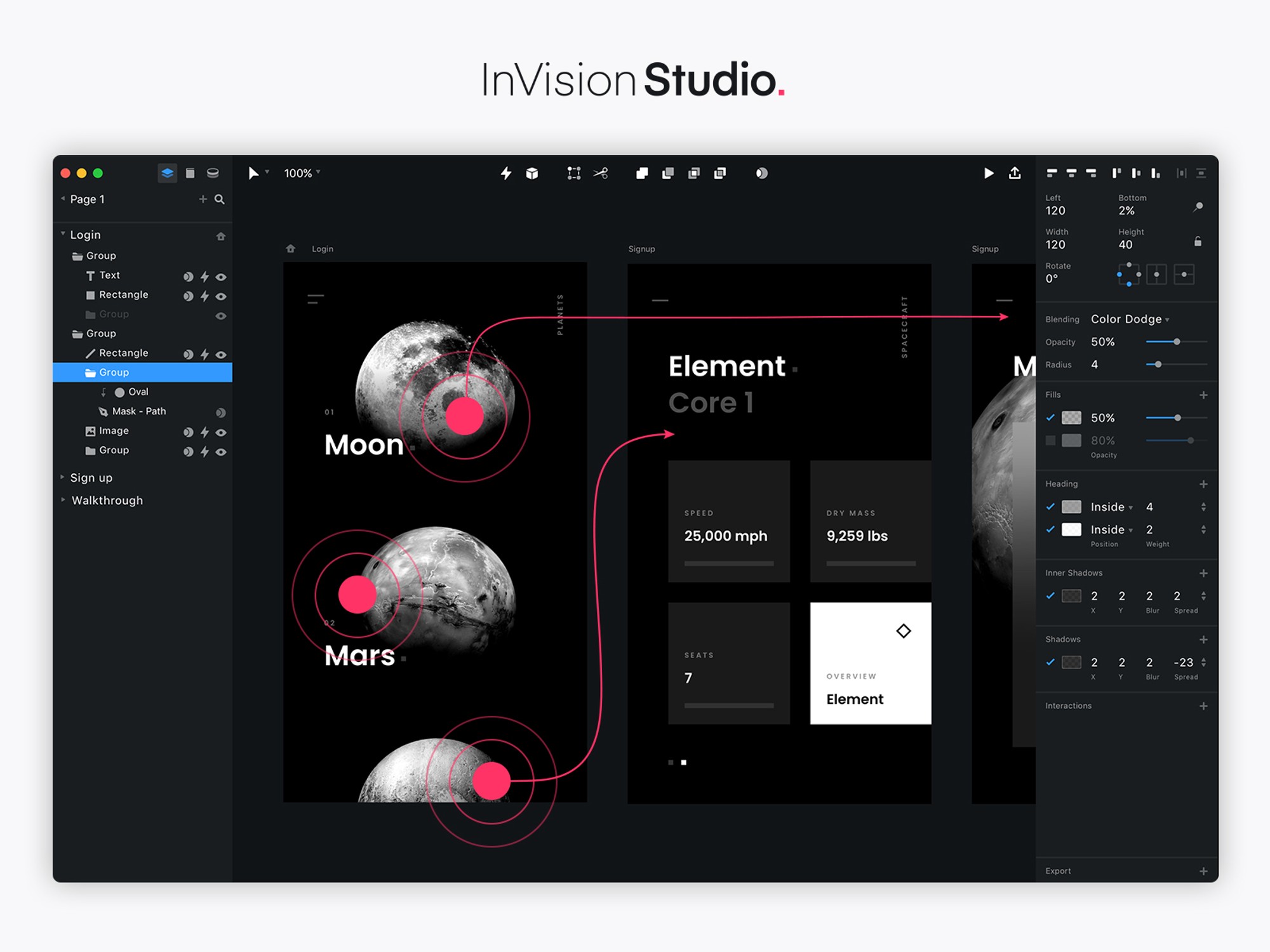Click the plus button to add Export
The image size is (1270, 952).
(x=1203, y=871)
